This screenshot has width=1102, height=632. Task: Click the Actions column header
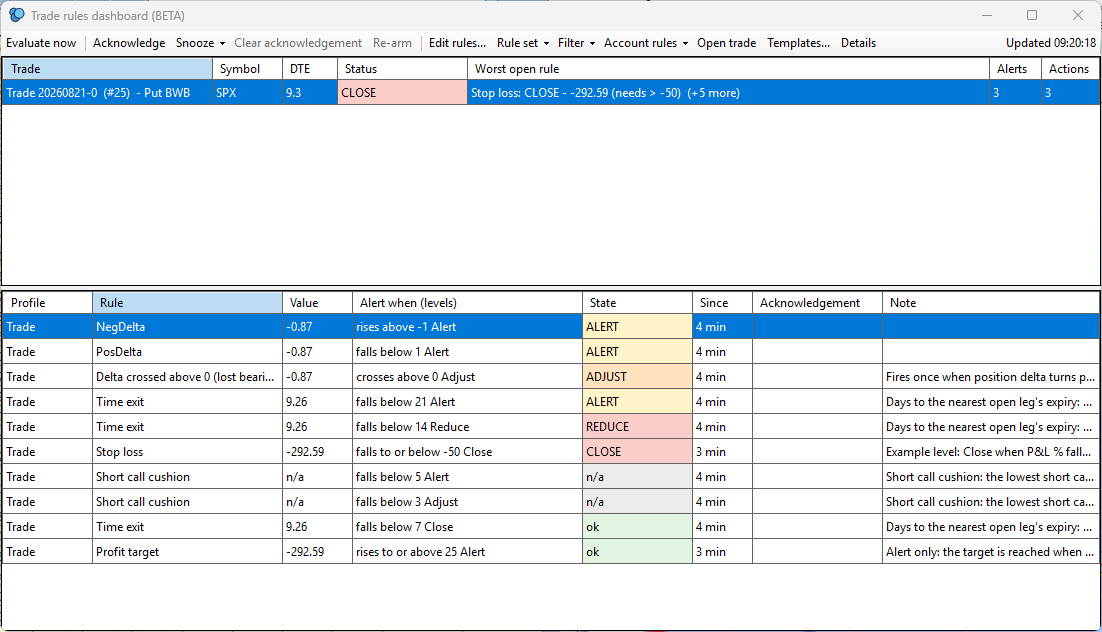click(x=1070, y=69)
